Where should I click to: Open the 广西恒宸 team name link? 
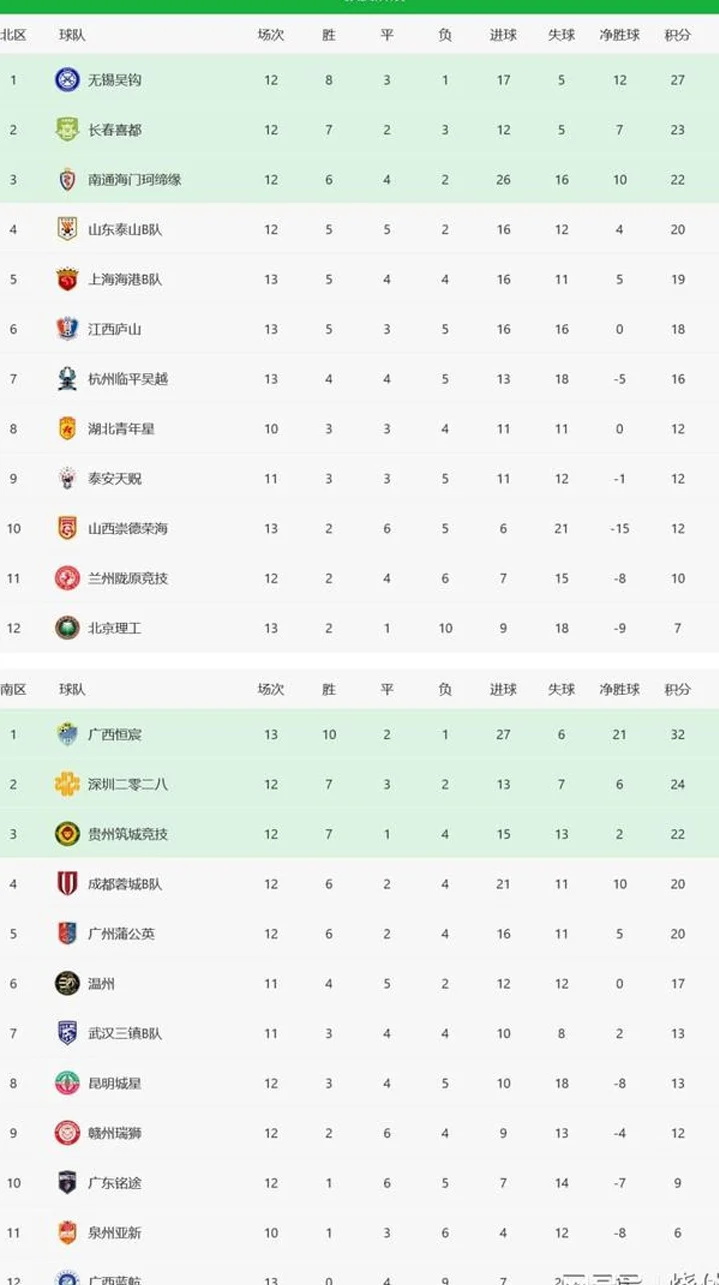point(115,734)
